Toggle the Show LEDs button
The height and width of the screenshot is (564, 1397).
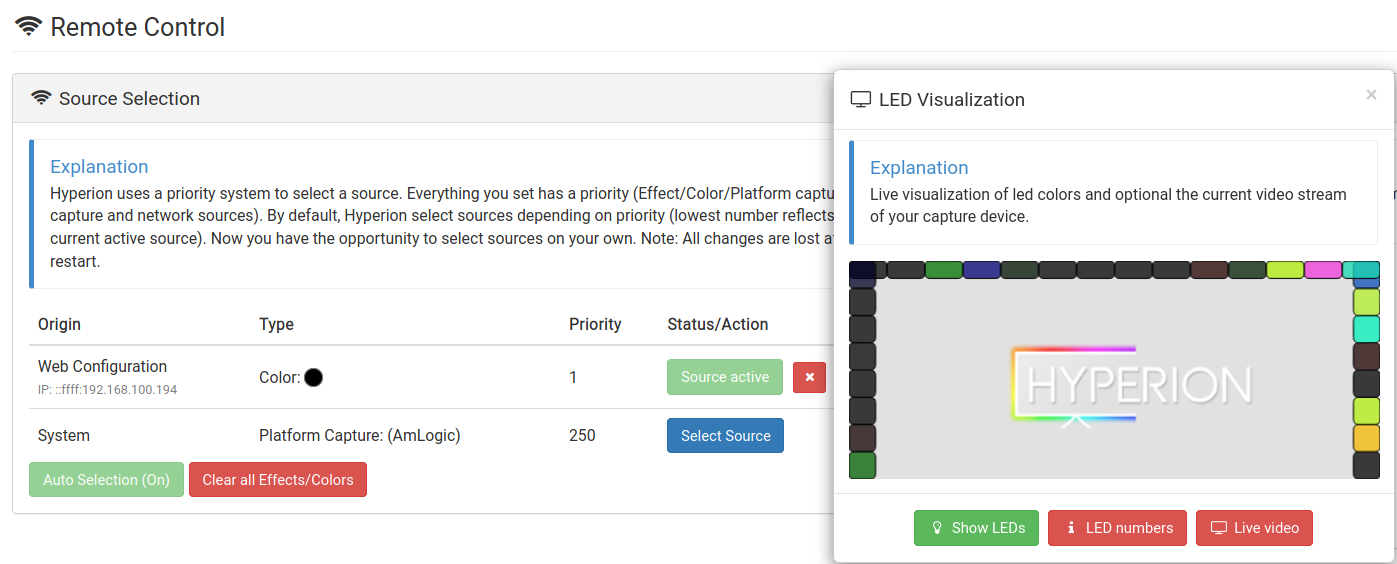(x=976, y=528)
